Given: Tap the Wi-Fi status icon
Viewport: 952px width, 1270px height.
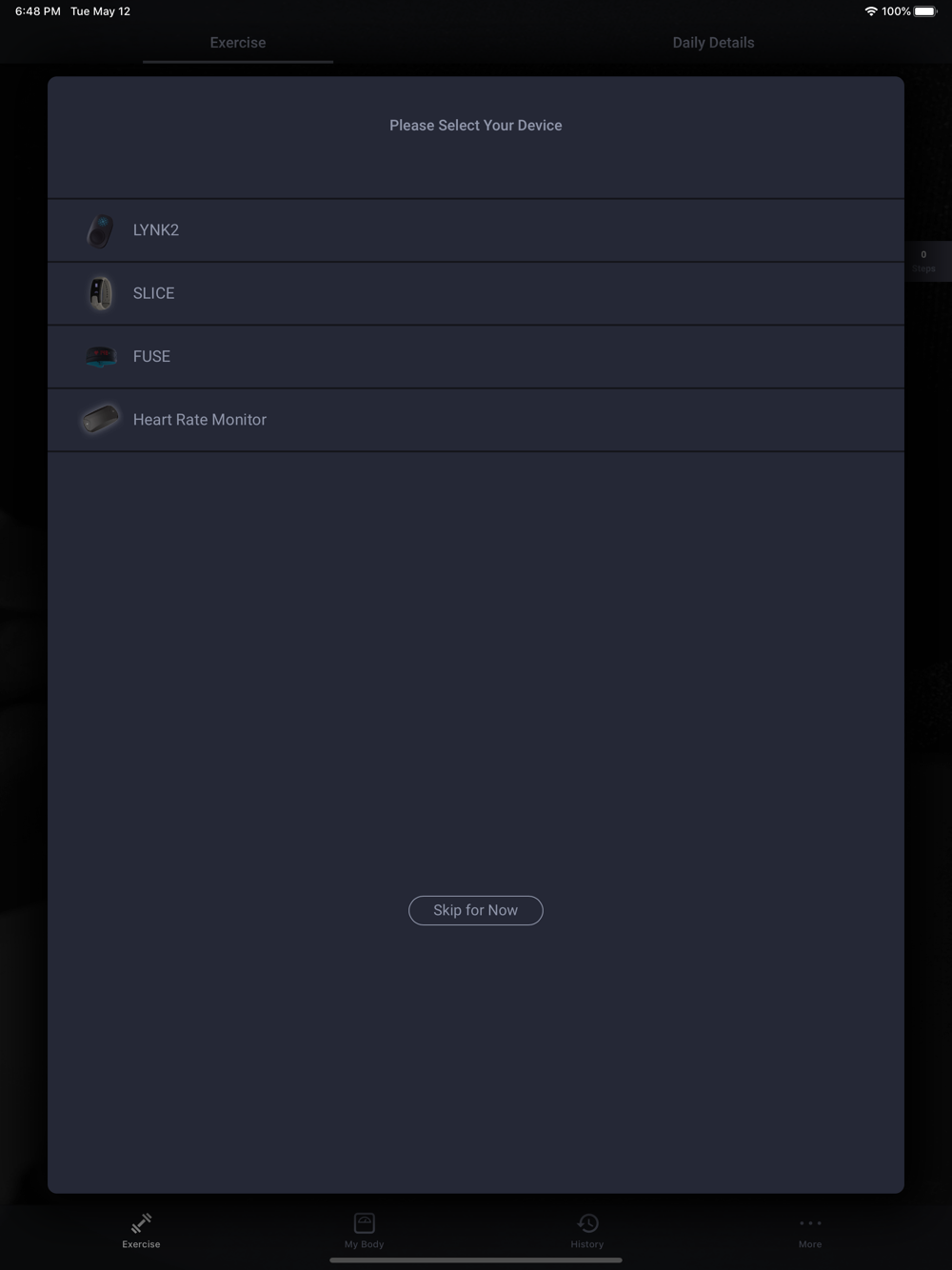Looking at the screenshot, I should (871, 11).
